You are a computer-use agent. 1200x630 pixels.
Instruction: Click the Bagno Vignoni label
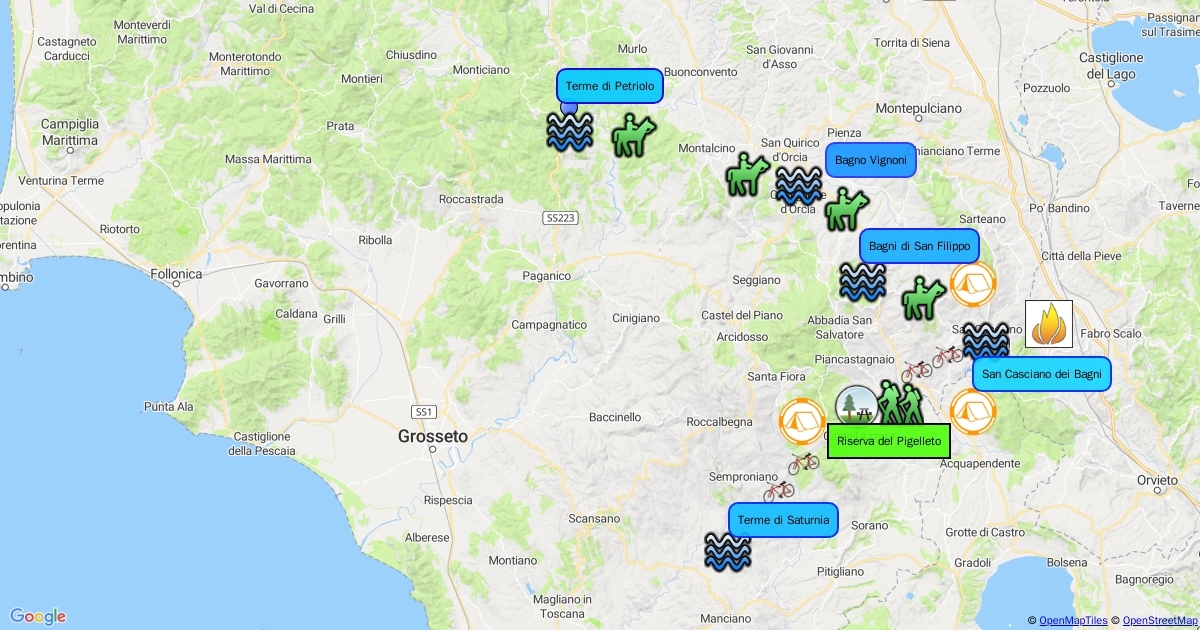[x=871, y=160]
